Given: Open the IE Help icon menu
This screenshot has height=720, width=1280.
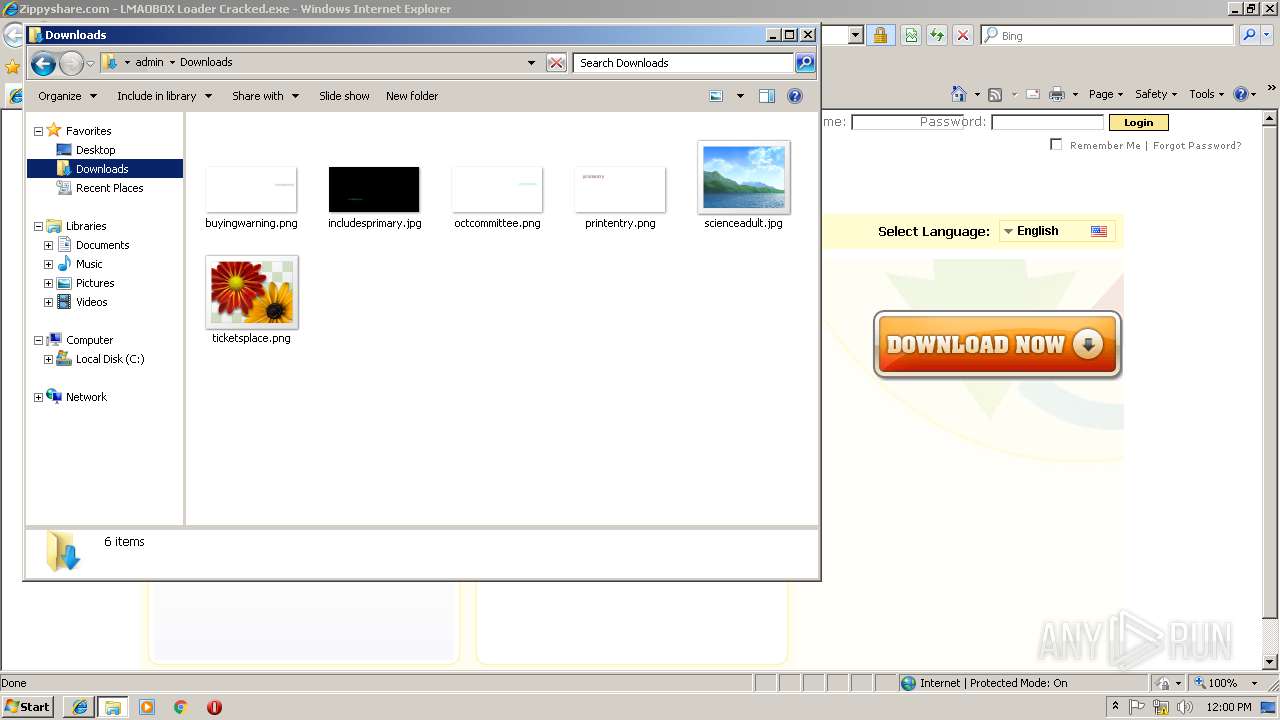Looking at the screenshot, I should [x=1245, y=94].
